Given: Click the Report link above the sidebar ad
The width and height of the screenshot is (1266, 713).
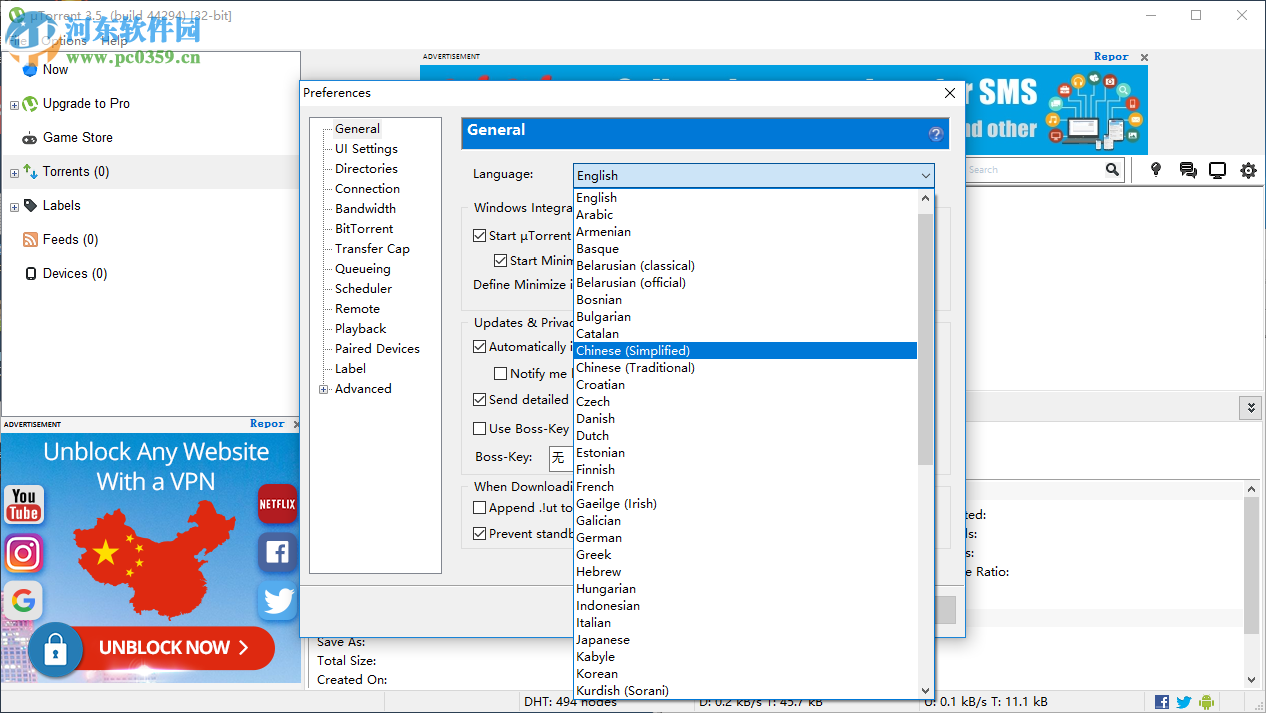Looking at the screenshot, I should coord(267,424).
